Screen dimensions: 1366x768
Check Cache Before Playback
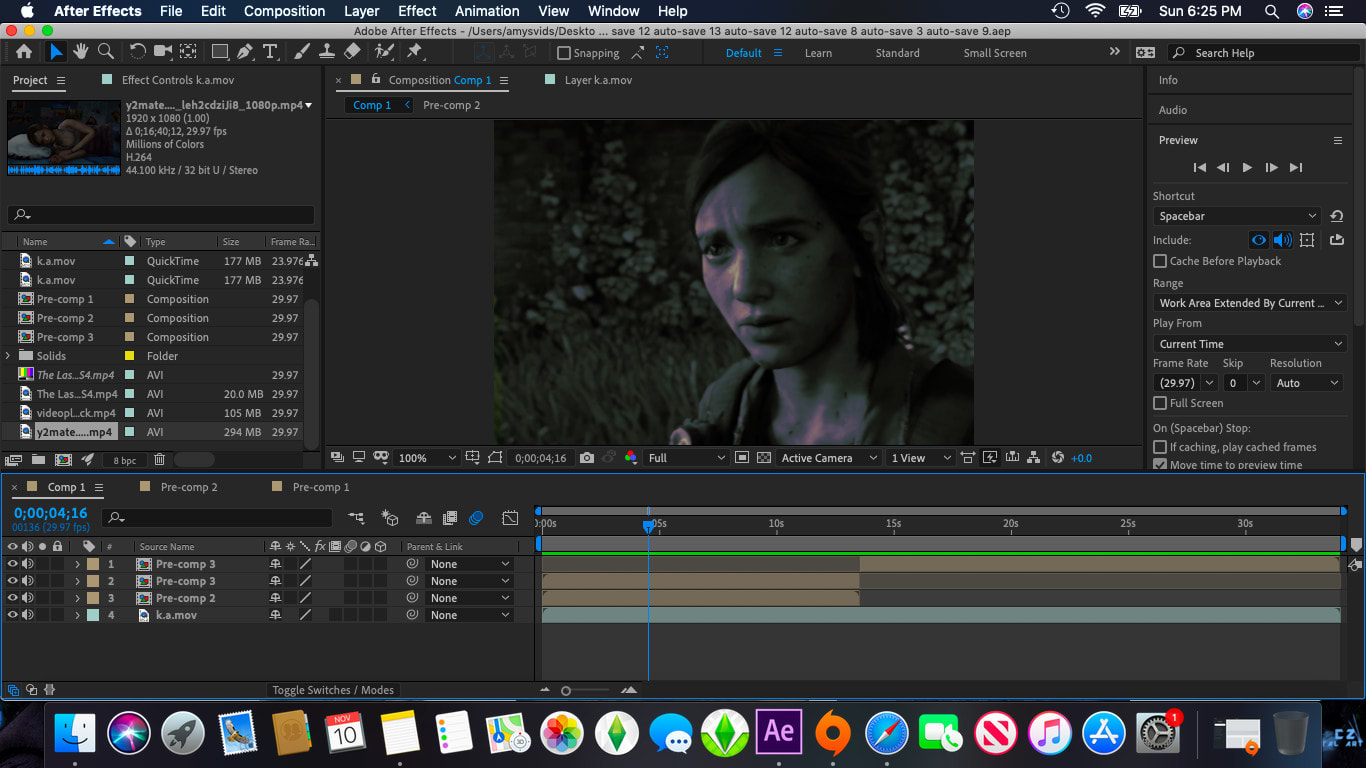click(x=1160, y=261)
